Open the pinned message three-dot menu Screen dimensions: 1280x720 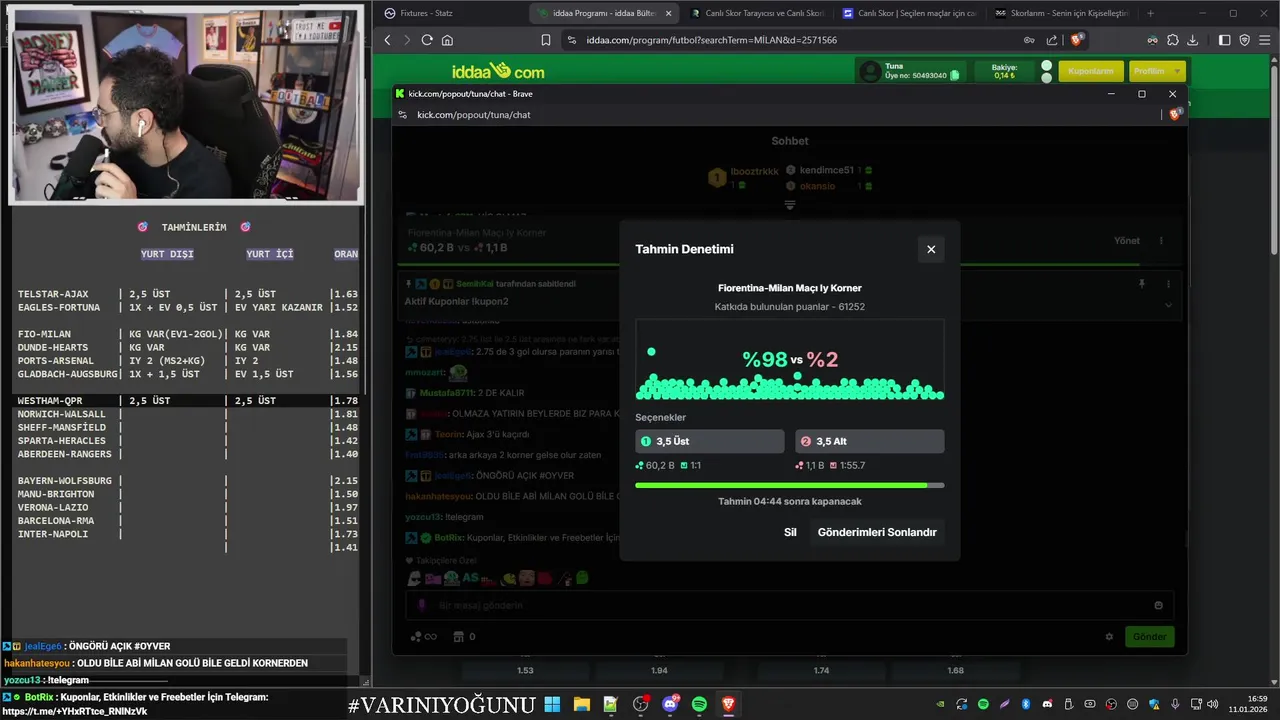coord(1168,284)
